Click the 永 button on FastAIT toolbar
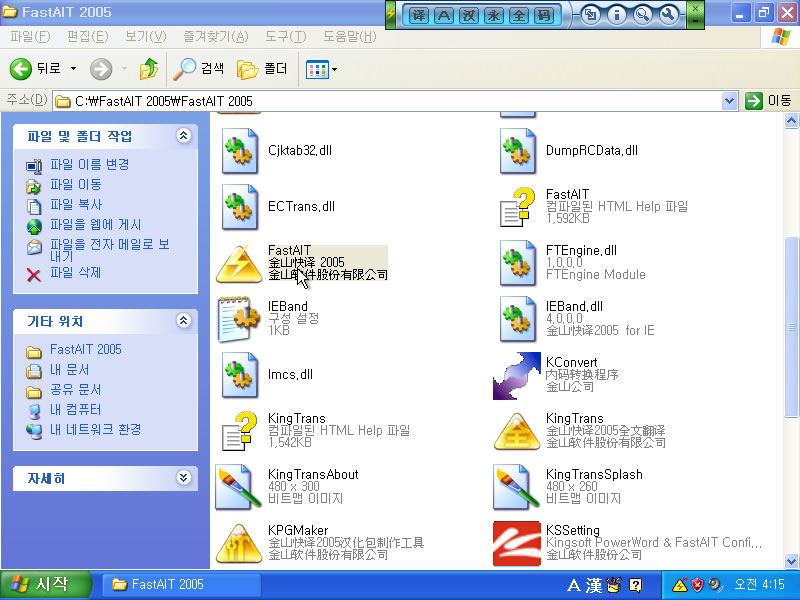 coord(494,15)
